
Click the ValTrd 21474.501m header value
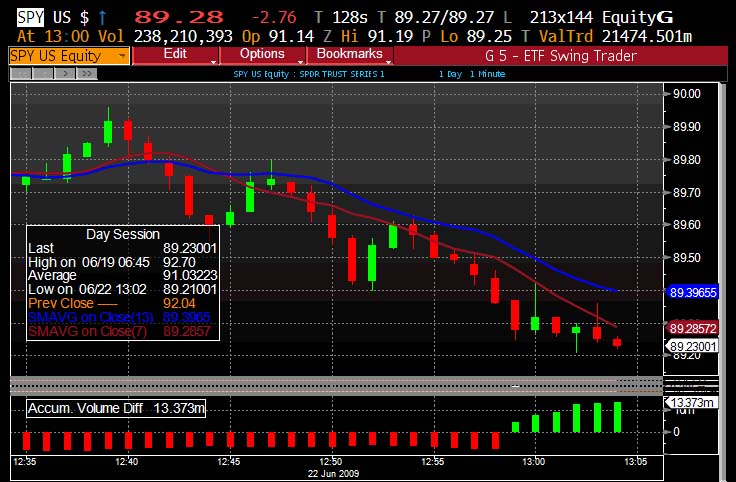615,36
